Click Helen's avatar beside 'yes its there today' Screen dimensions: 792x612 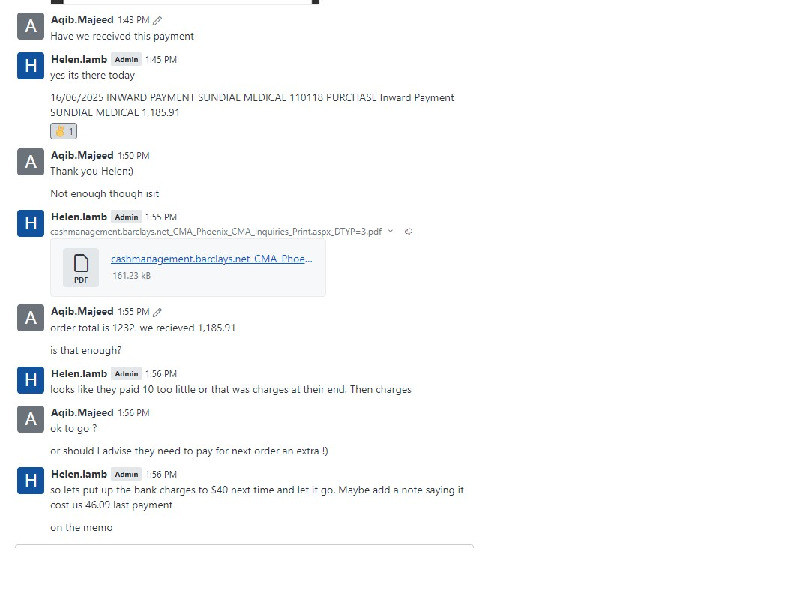[x=31, y=66]
